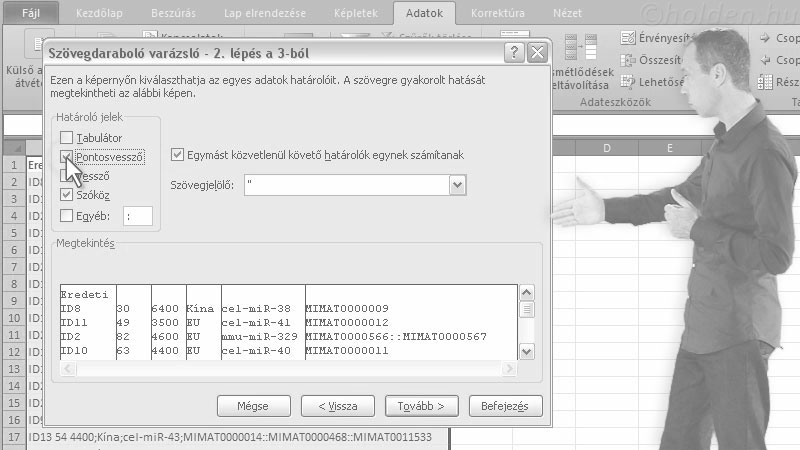Click the Részösszeg icon in ribbon
The width and height of the screenshot is (800, 450).
click(x=765, y=82)
